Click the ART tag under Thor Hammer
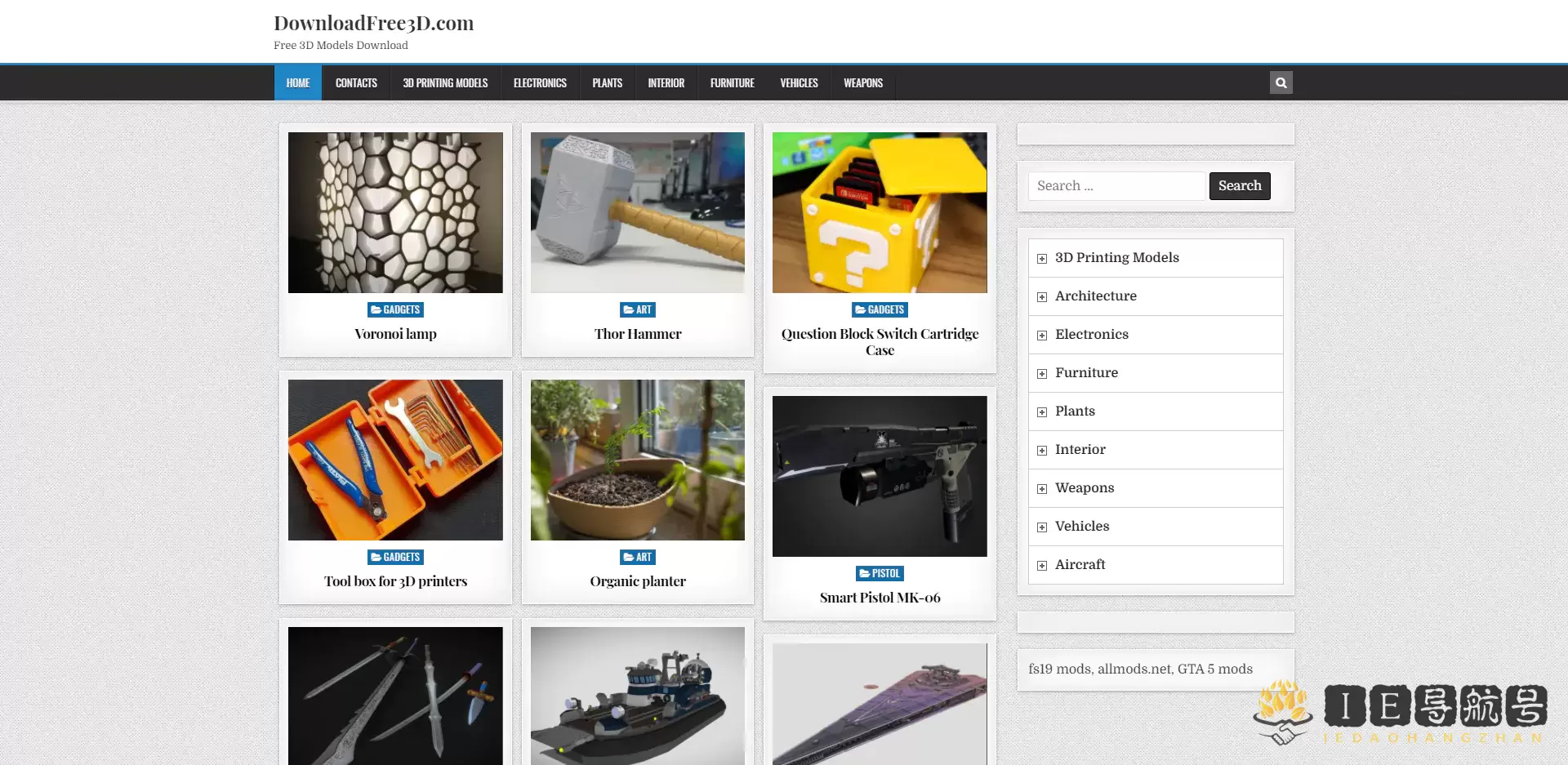 [638, 309]
